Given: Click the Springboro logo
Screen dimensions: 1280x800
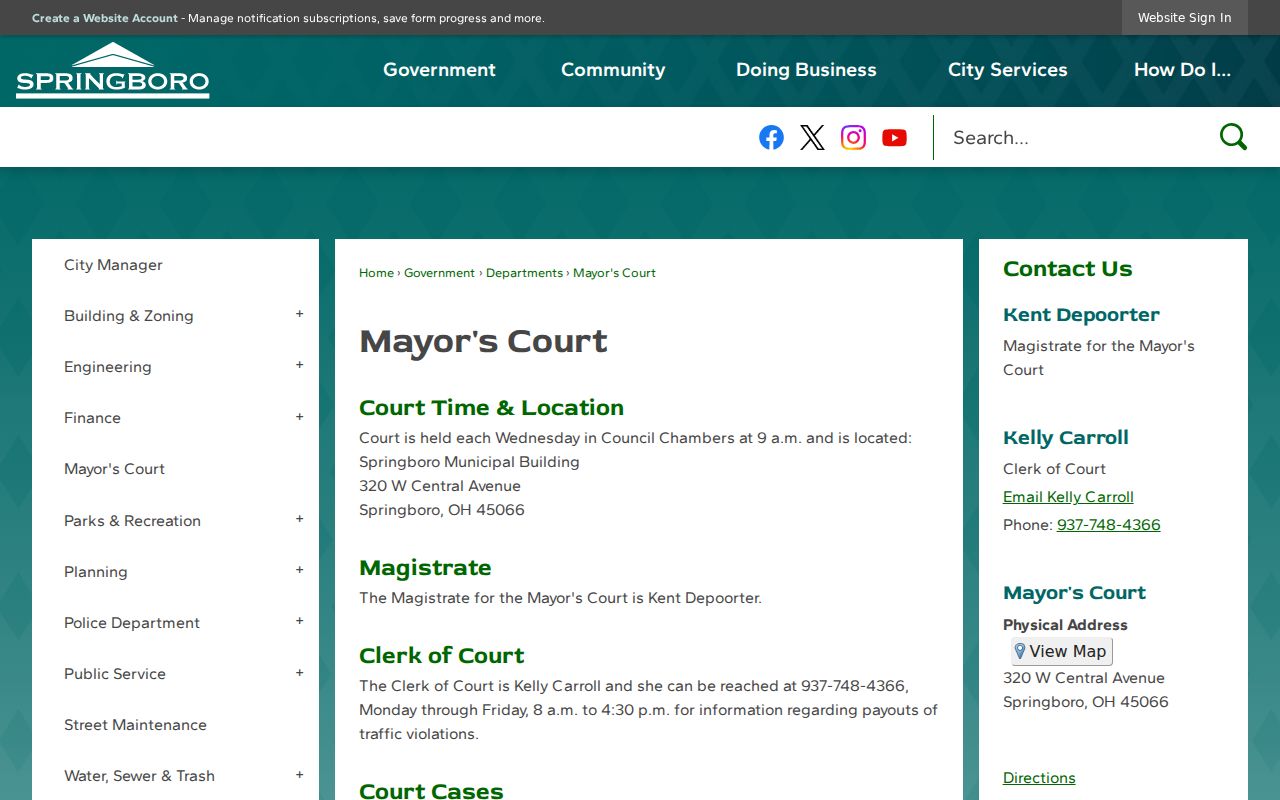Looking at the screenshot, I should 113,71.
